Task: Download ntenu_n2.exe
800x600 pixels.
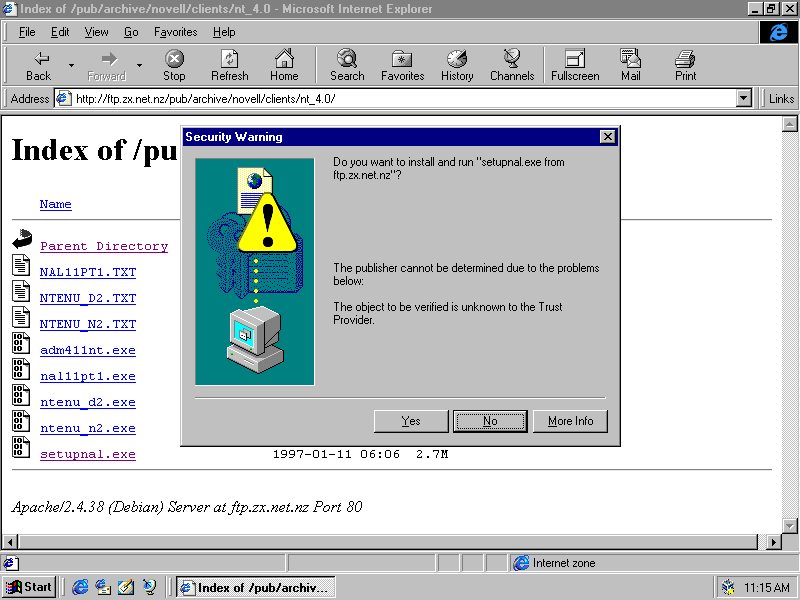Action: tap(88, 428)
